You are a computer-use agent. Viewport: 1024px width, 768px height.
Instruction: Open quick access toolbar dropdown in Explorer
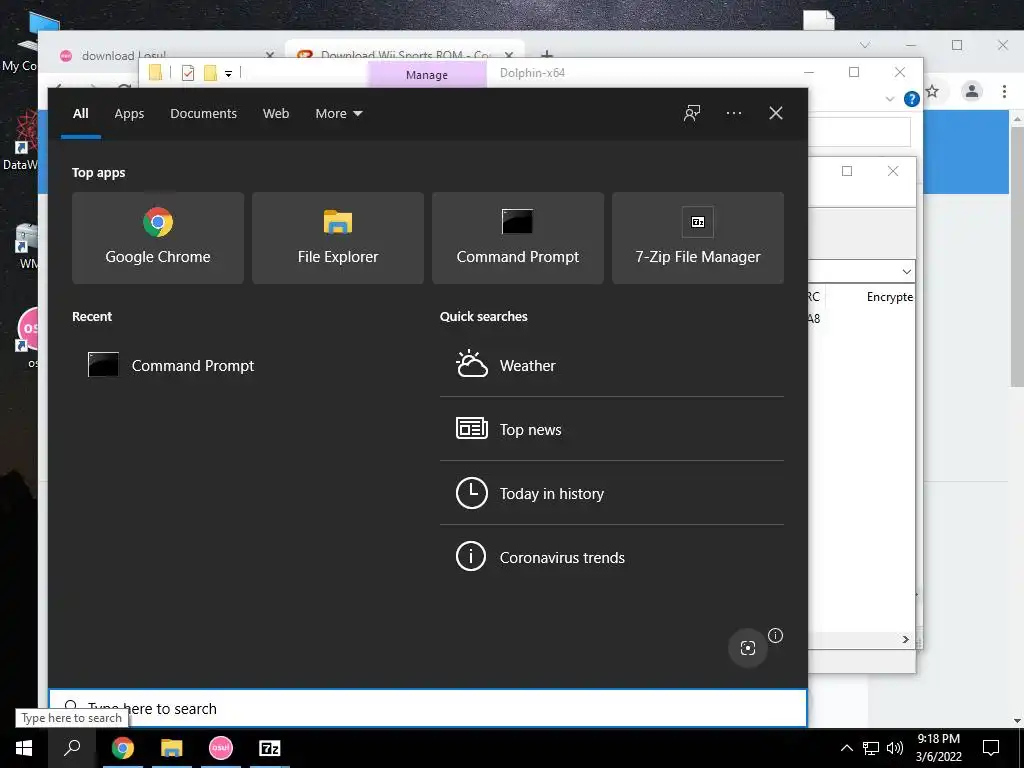[x=229, y=74]
